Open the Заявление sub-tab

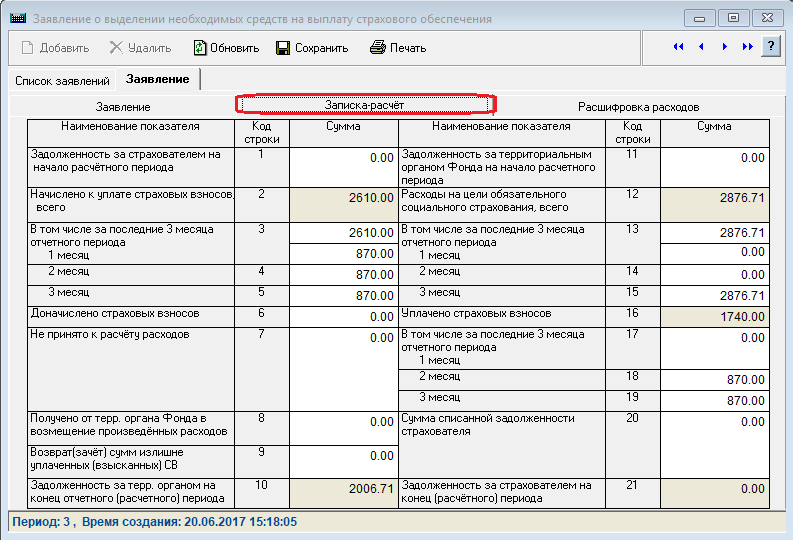click(x=123, y=107)
